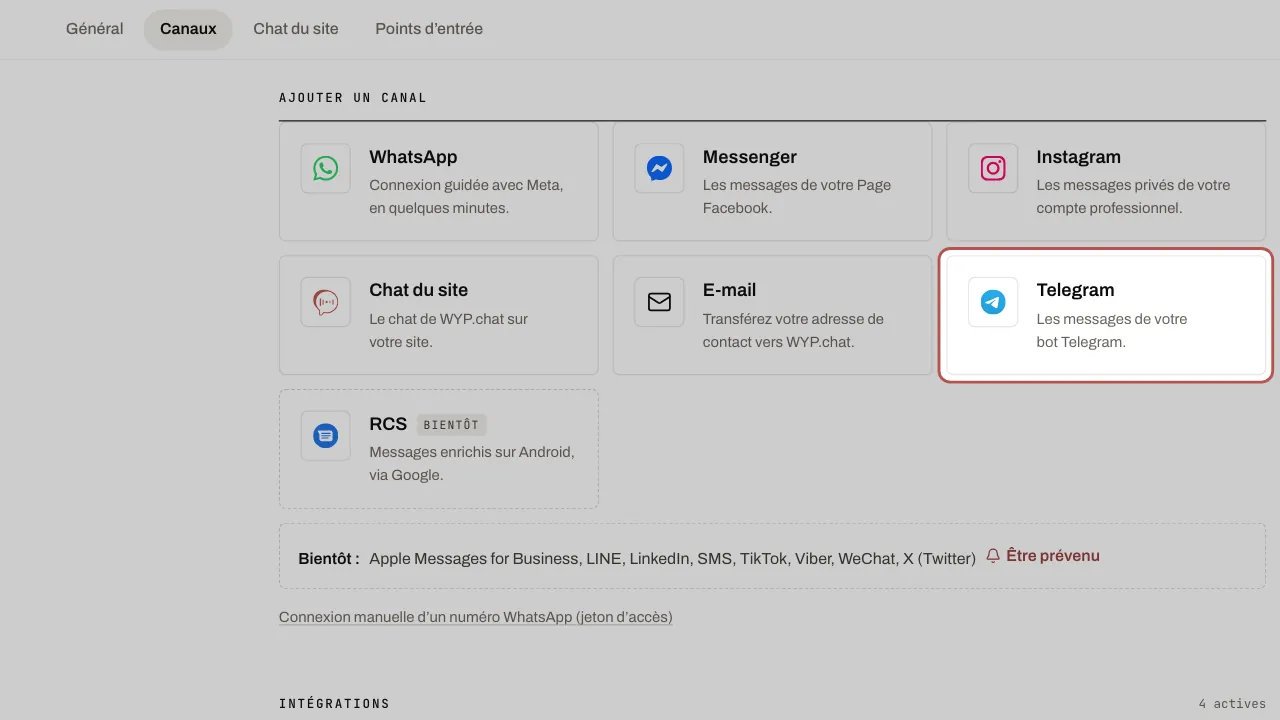Pick the E-mail channel card

click(x=772, y=315)
